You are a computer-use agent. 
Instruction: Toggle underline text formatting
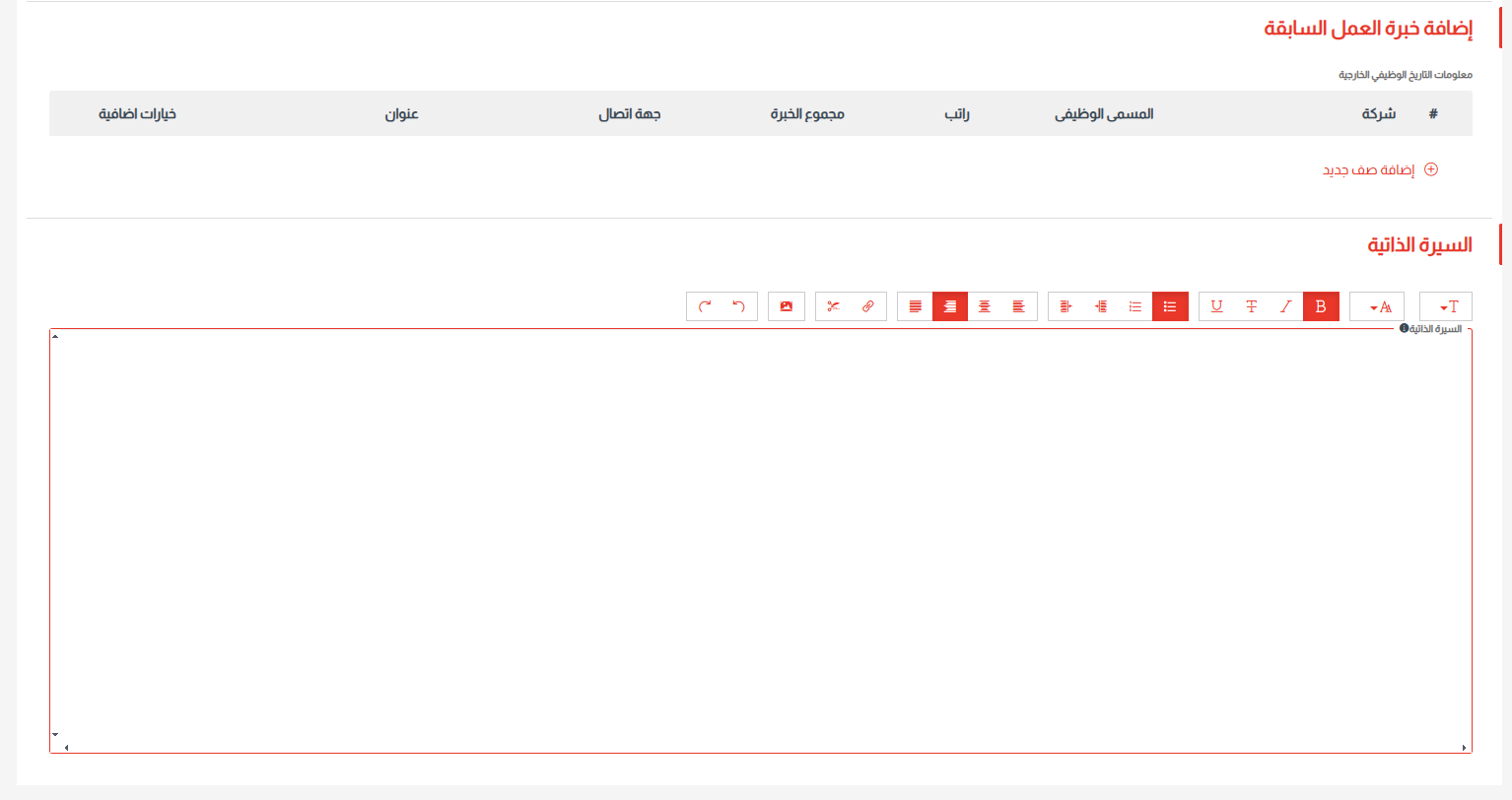point(1216,306)
